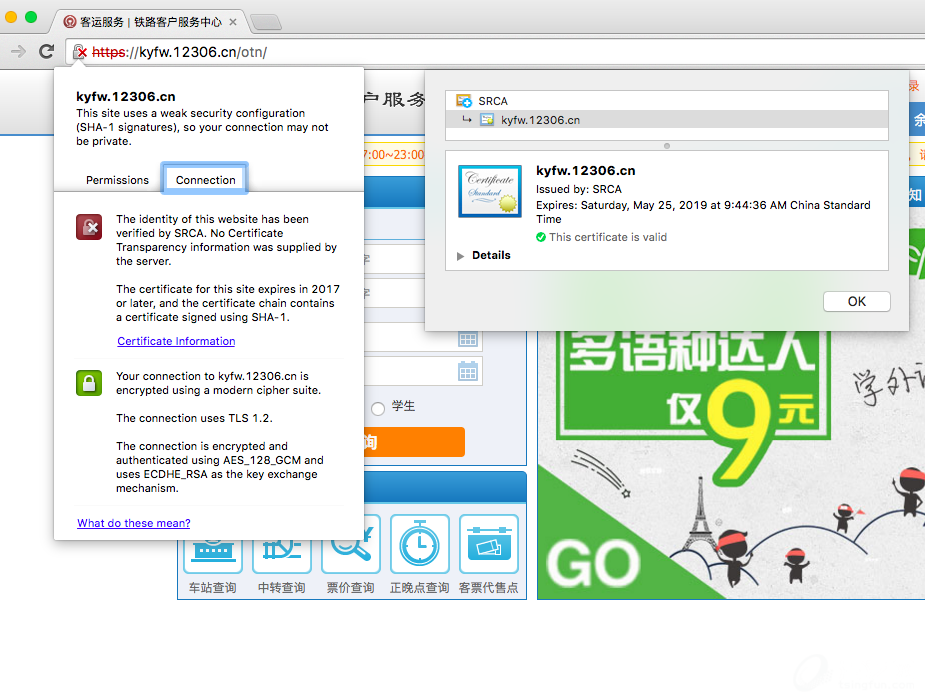
Task: Click OK to close certificate dialog
Action: click(x=856, y=301)
